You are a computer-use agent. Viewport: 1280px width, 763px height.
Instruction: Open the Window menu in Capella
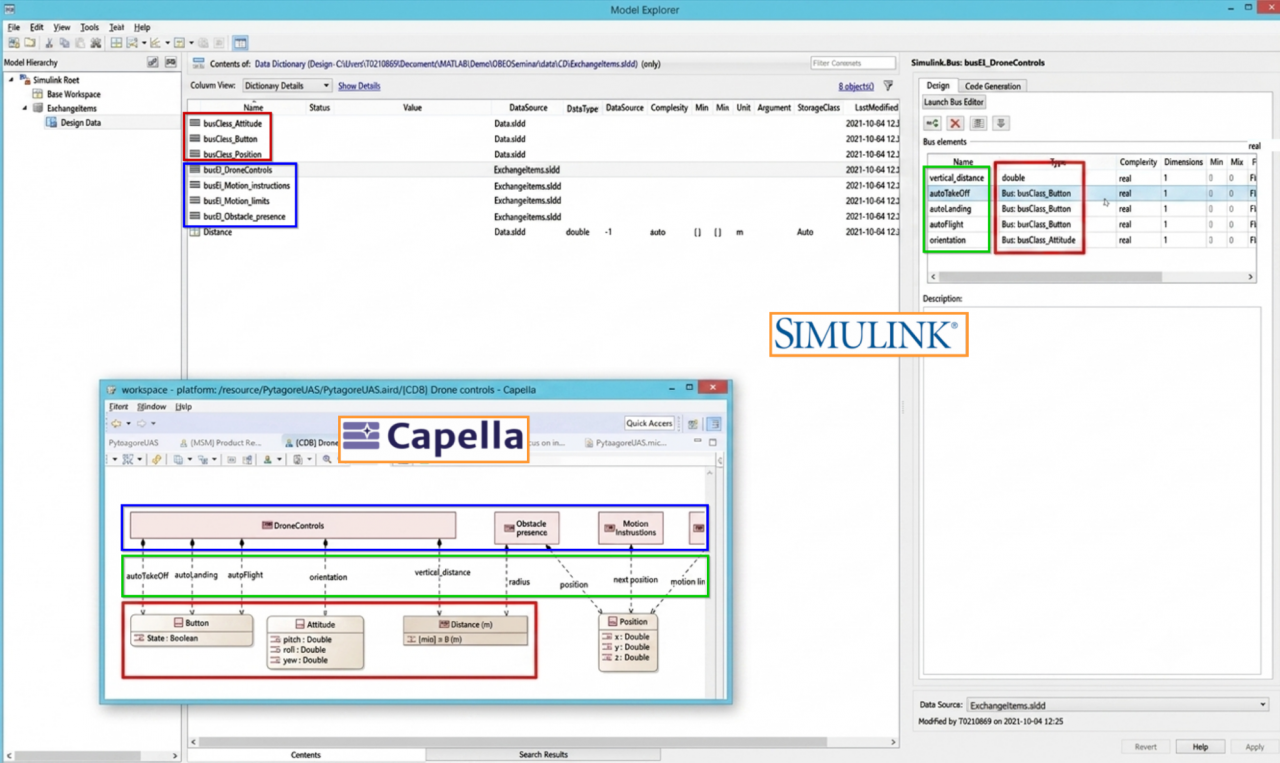click(151, 407)
